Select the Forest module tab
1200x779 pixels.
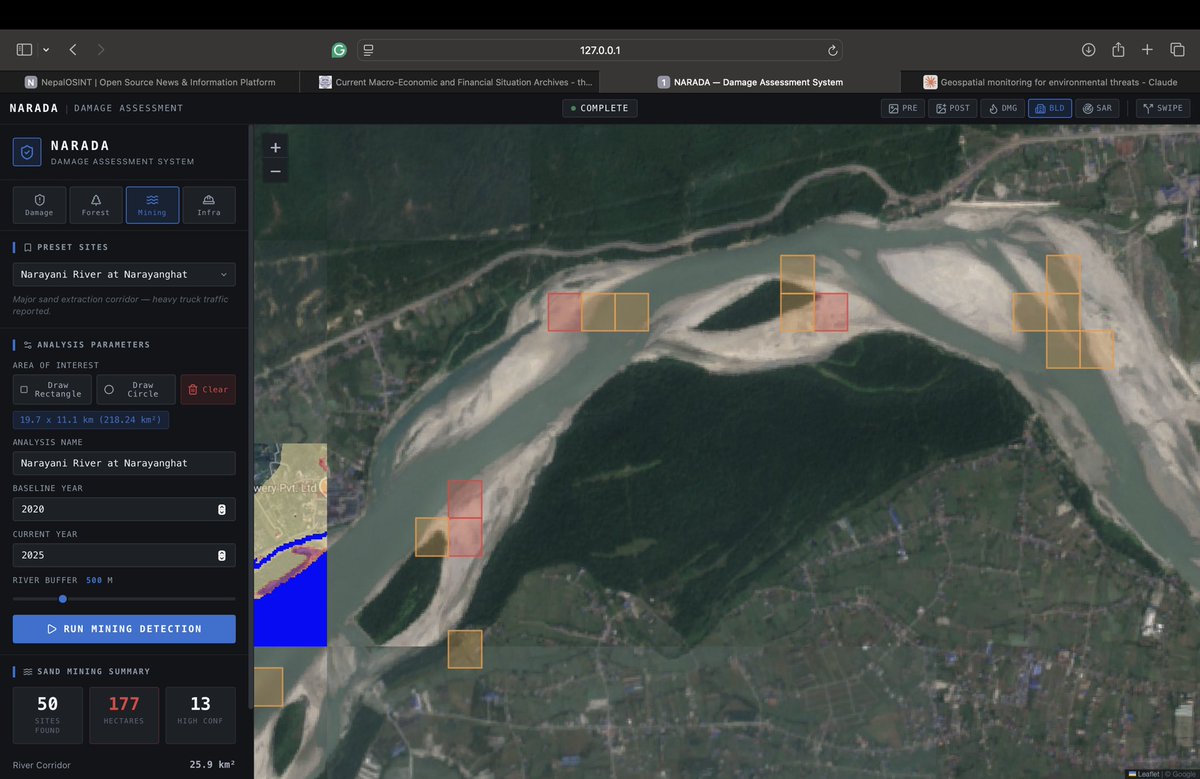pyautogui.click(x=96, y=205)
